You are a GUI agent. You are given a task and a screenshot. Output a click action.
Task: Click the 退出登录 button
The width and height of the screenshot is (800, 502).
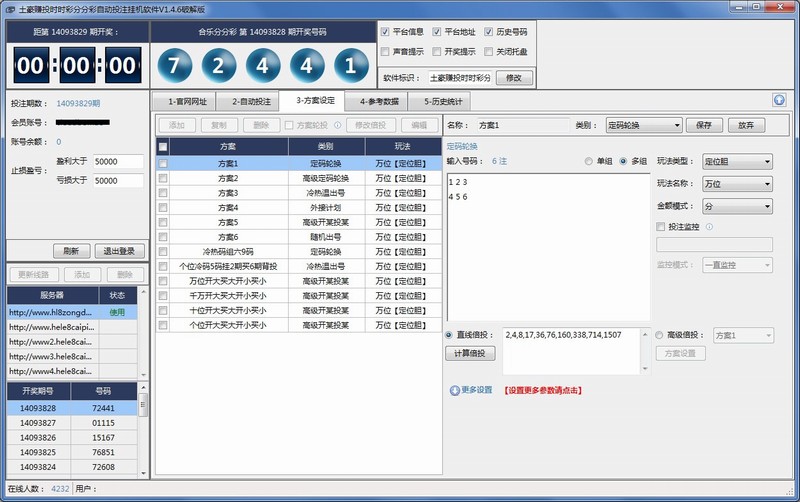point(118,251)
